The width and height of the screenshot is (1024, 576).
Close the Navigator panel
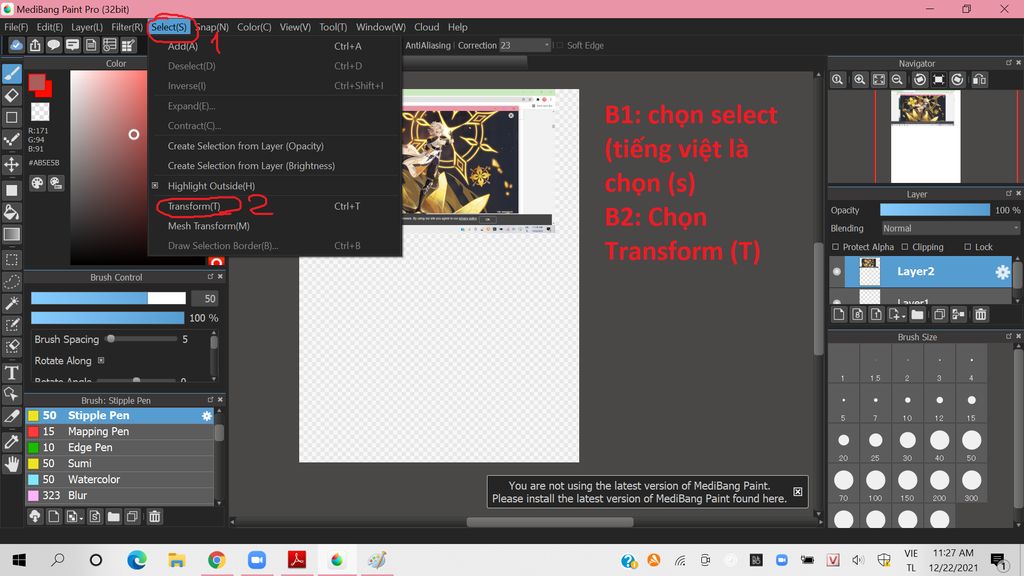point(1018,63)
